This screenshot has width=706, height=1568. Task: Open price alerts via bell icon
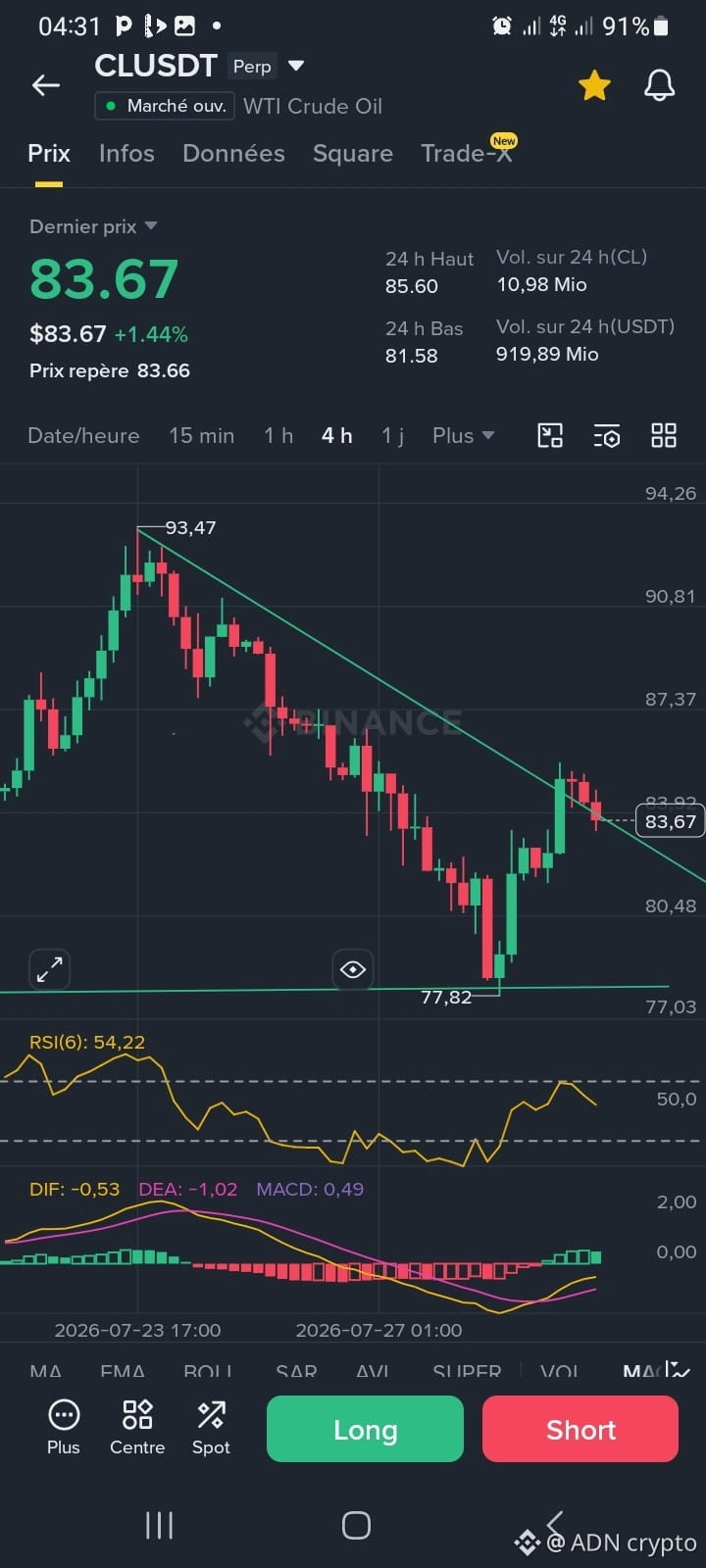point(659,85)
